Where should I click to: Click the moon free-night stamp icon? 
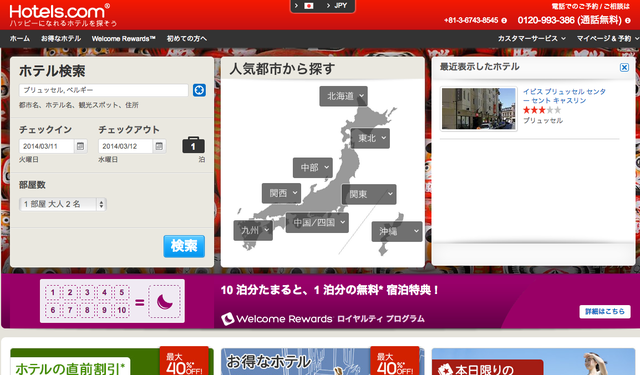coord(165,302)
